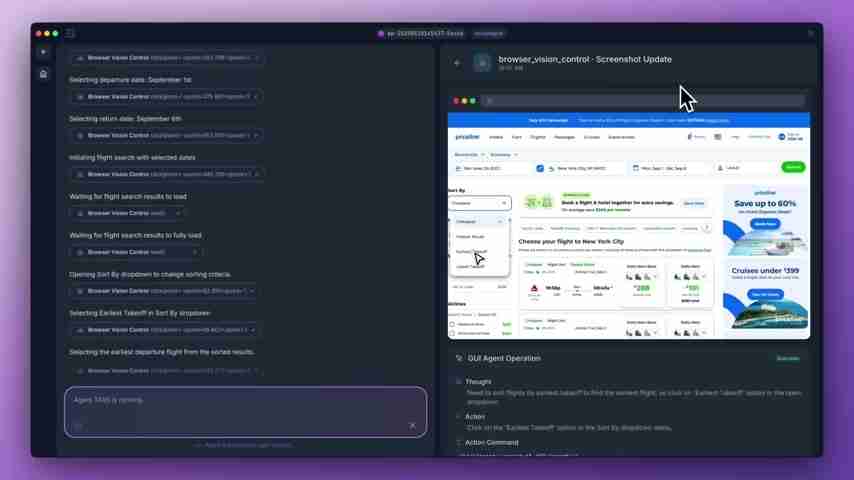Open Browser Vision Control call below 'Selecting the earliest departure flight'
This screenshot has width=854, height=480.
(166, 371)
